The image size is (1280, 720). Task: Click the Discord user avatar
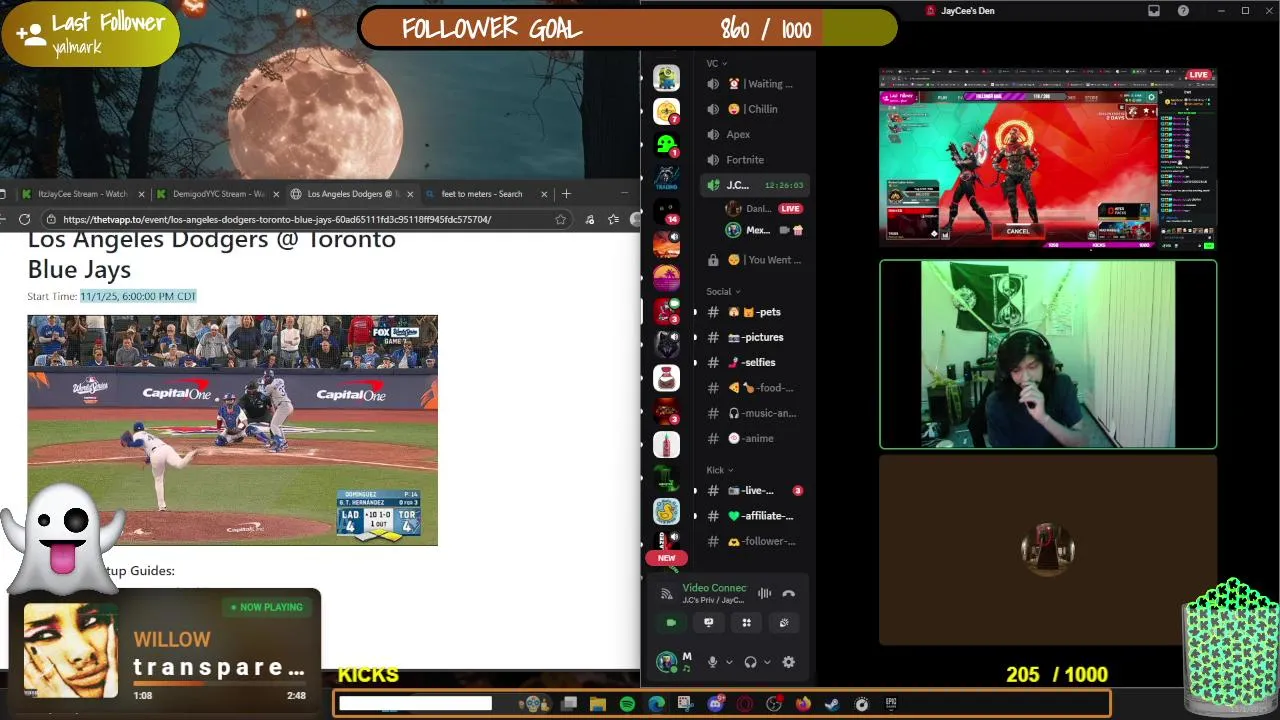pyautogui.click(x=666, y=662)
